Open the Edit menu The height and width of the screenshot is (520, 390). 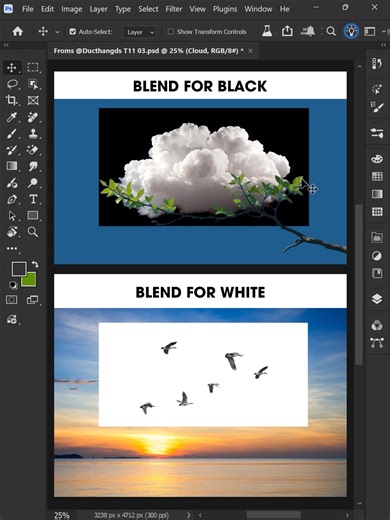47,9
